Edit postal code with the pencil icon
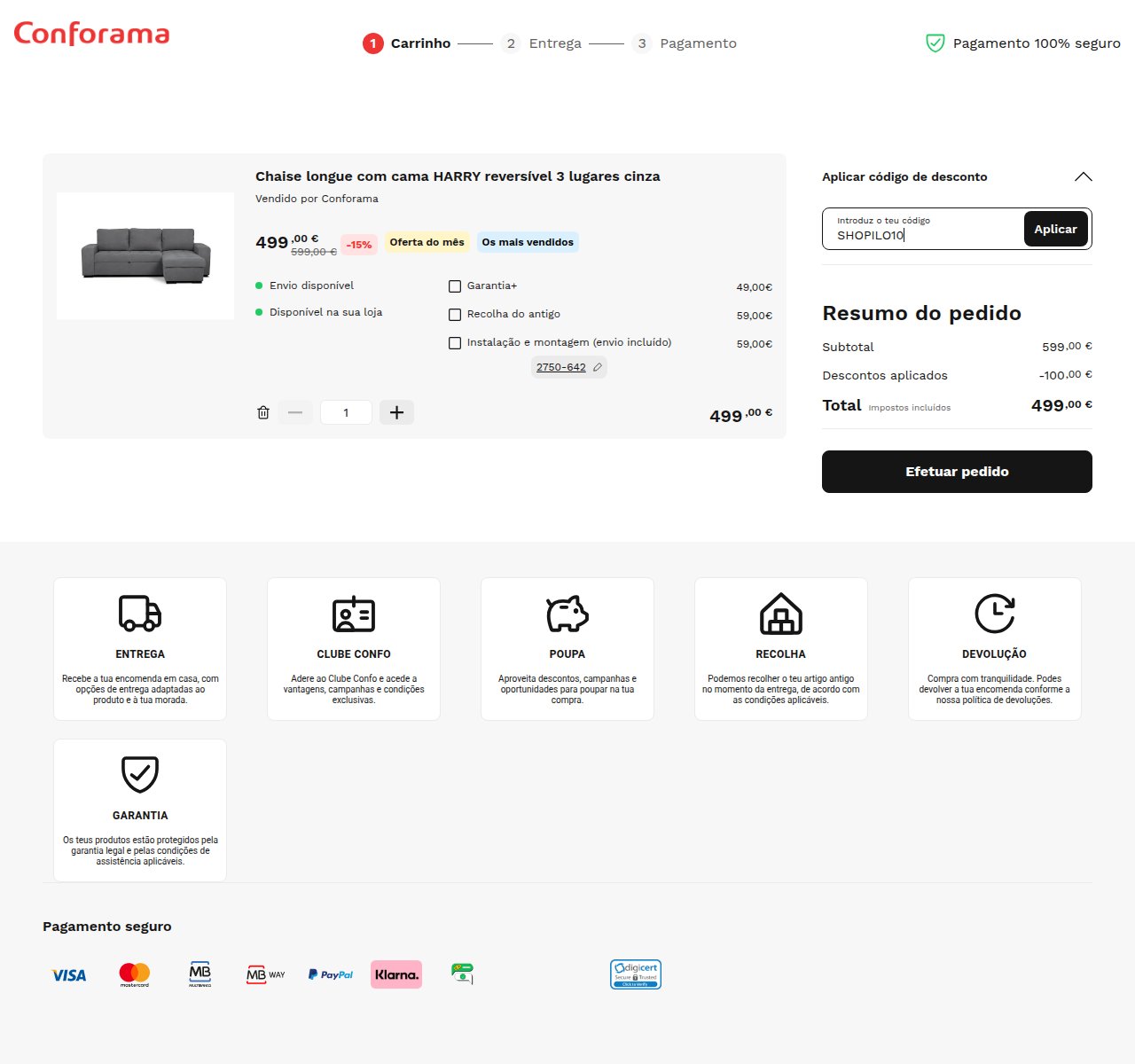Screen dimensions: 1135x1064 coord(598,367)
